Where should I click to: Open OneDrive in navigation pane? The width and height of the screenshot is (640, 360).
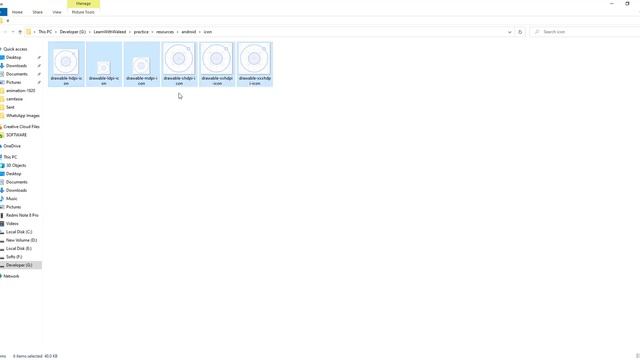12,146
